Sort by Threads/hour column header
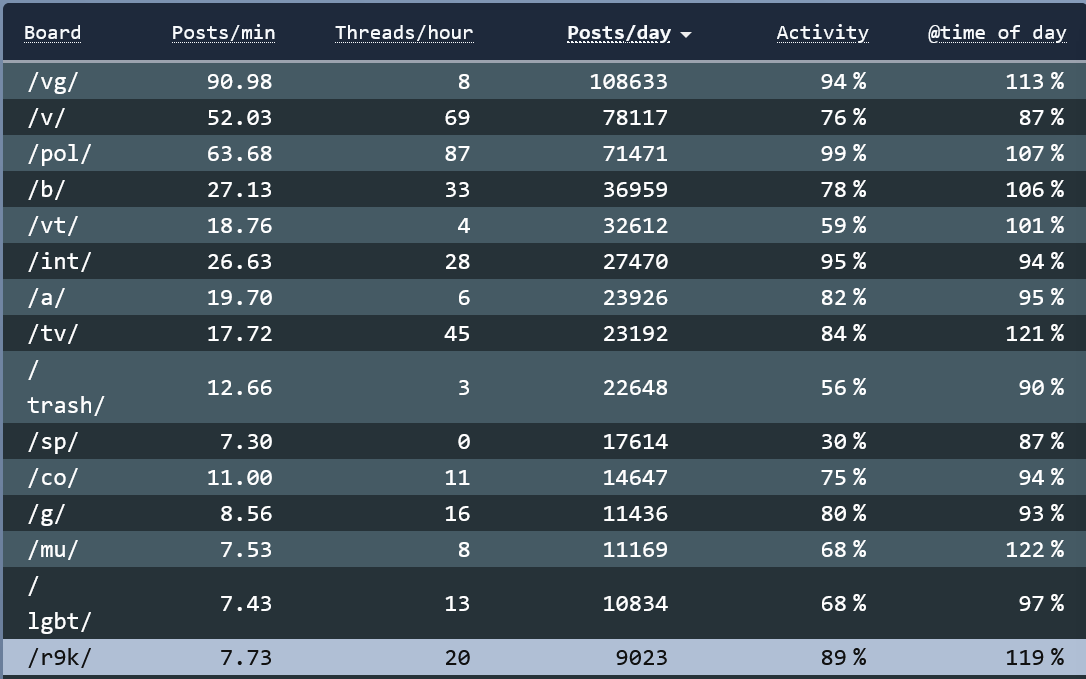 coord(404,33)
